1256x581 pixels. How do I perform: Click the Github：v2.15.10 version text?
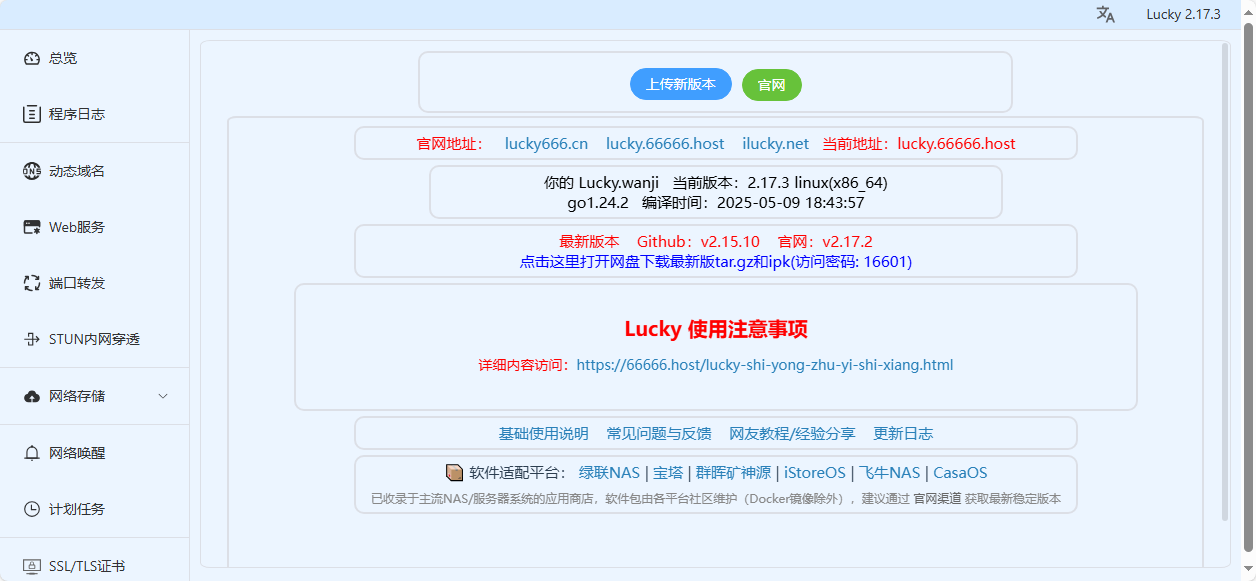(698, 241)
